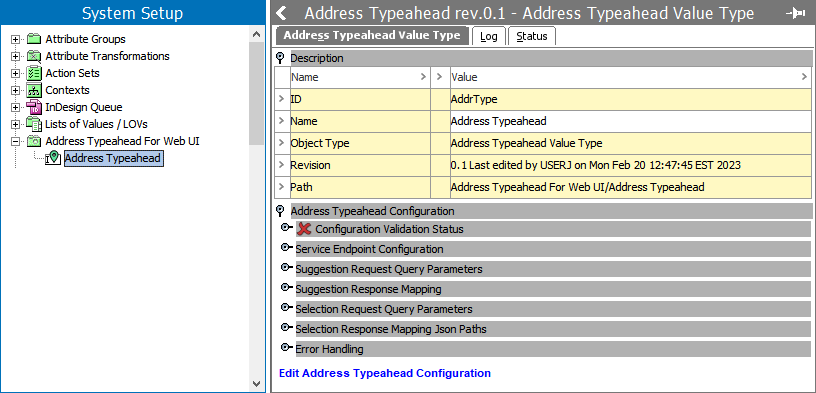Click the Action Sets checklist icon
This screenshot has height=393, width=816.
pyautogui.click(x=34, y=73)
